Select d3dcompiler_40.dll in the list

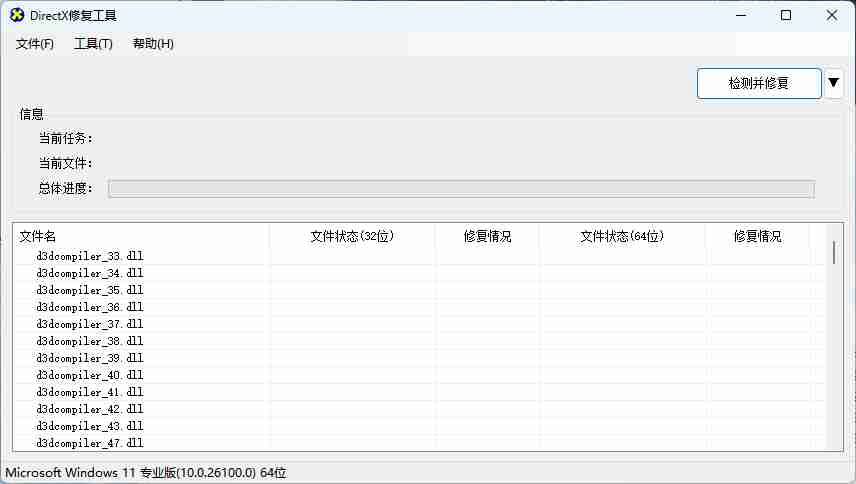[x=90, y=375]
